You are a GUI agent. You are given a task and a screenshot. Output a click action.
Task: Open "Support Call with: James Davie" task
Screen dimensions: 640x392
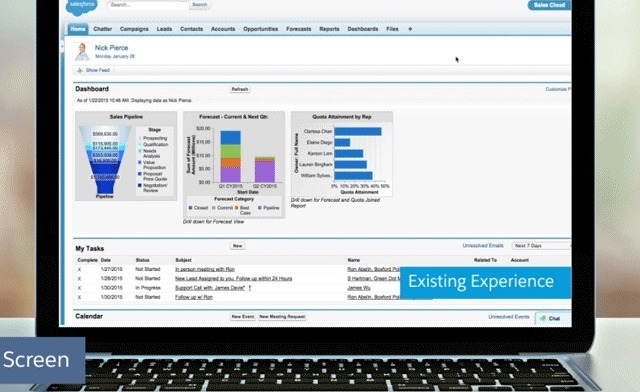click(210, 288)
